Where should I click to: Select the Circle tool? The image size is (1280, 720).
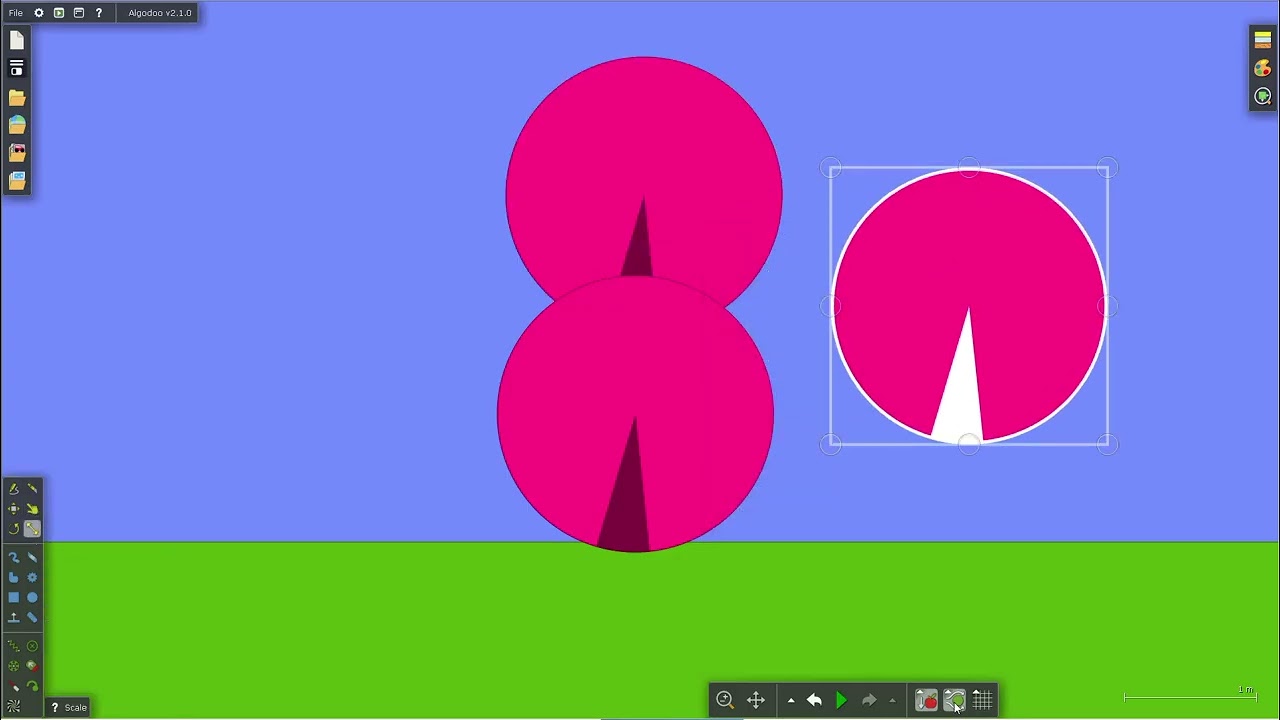point(32,597)
